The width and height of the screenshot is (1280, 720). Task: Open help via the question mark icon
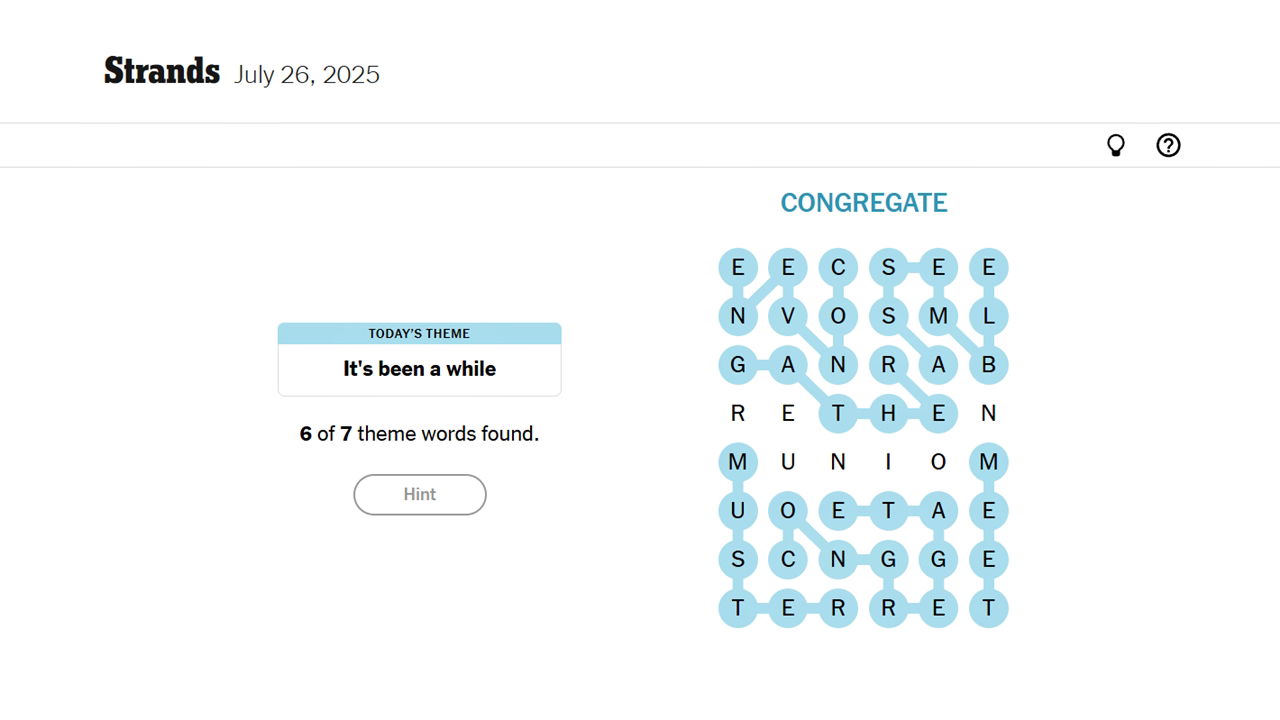tap(1168, 145)
